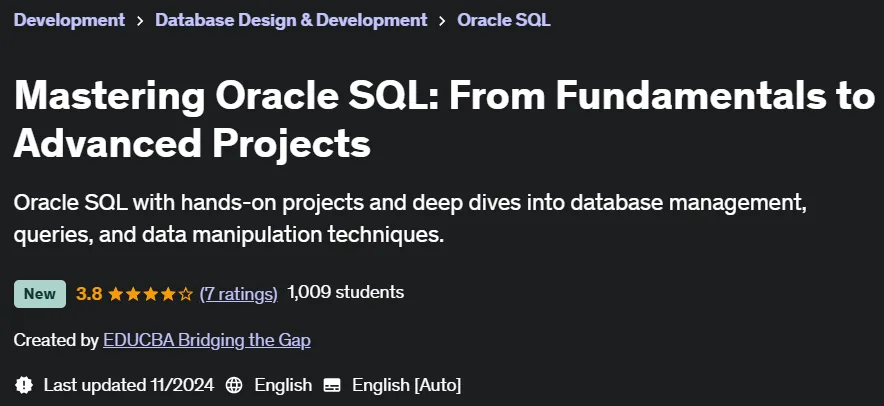Click the 1,009 students count
The image size is (884, 406).
pyautogui.click(x=346, y=293)
